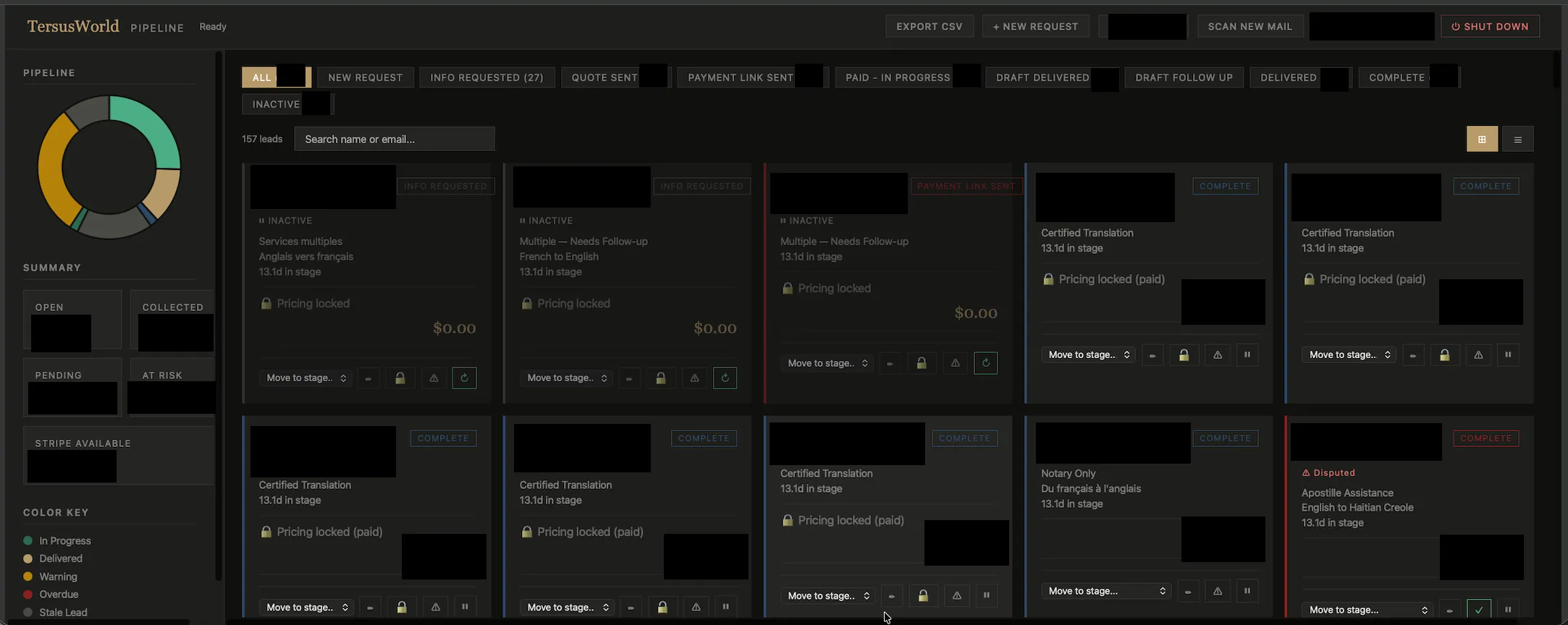Viewport: 1568px width, 625px height.
Task: Open the DELIVERED filter tab
Action: [1300, 77]
